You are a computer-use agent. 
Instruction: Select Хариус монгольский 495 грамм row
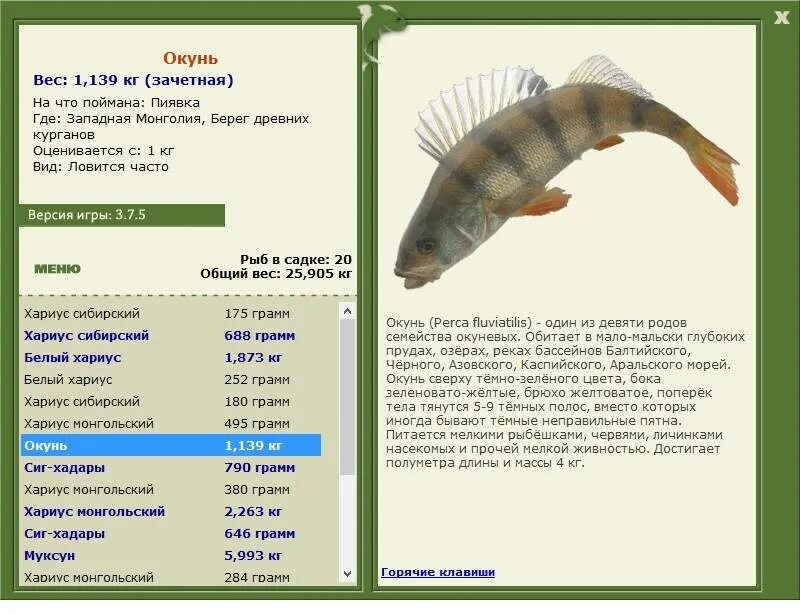coord(171,423)
